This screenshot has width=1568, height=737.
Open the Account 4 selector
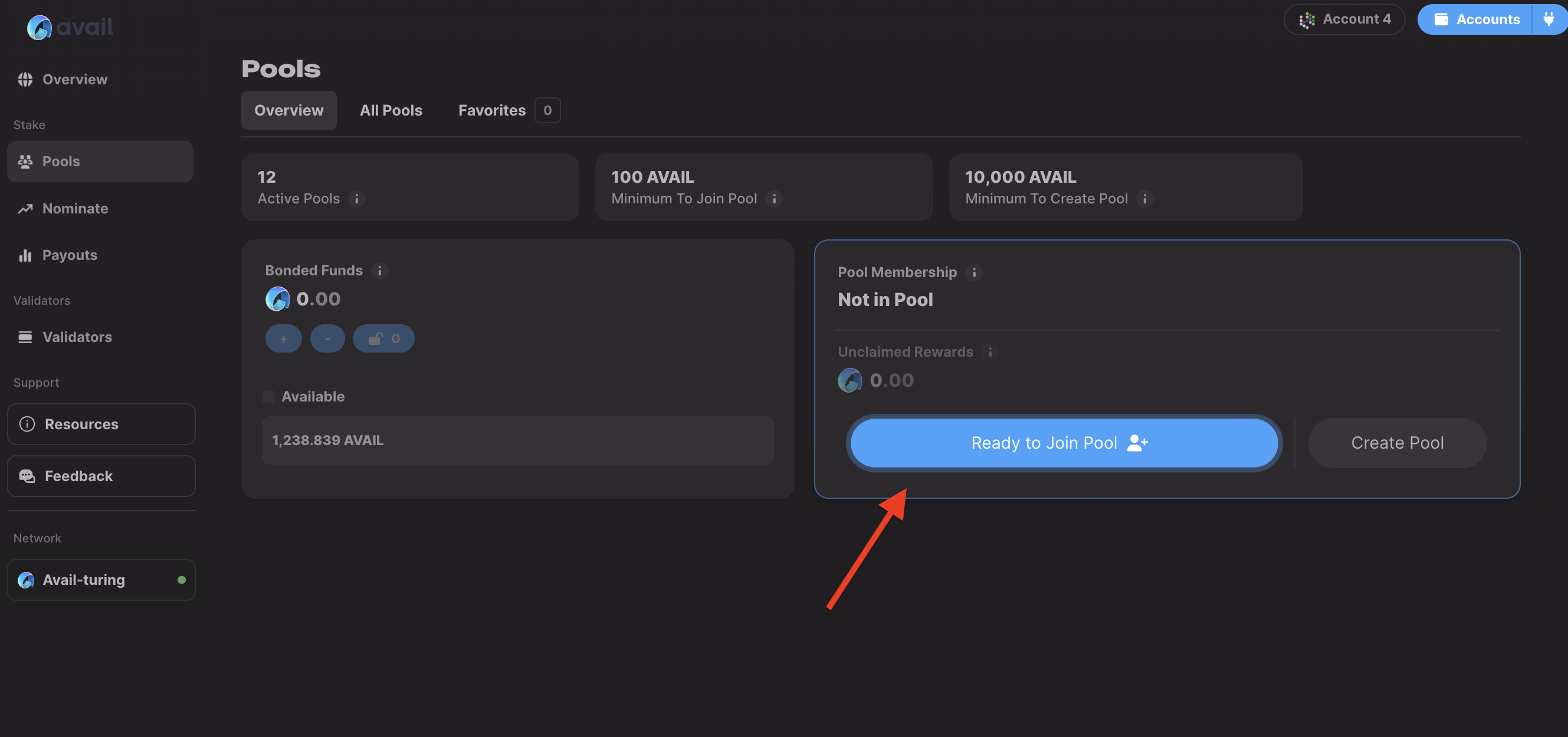(1344, 19)
